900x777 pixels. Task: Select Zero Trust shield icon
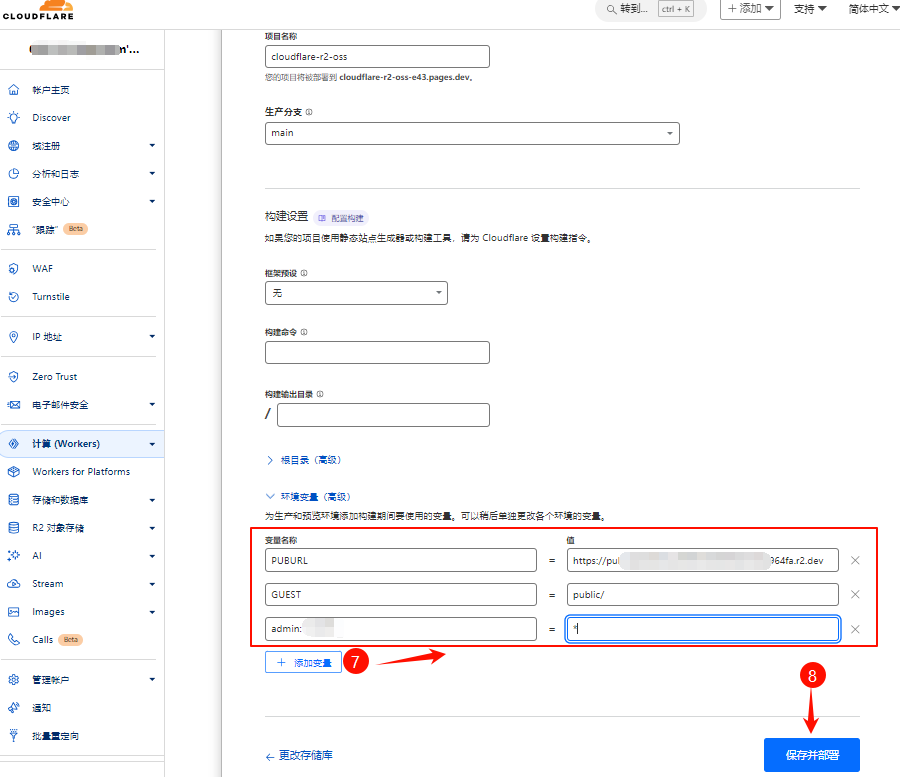pos(14,377)
